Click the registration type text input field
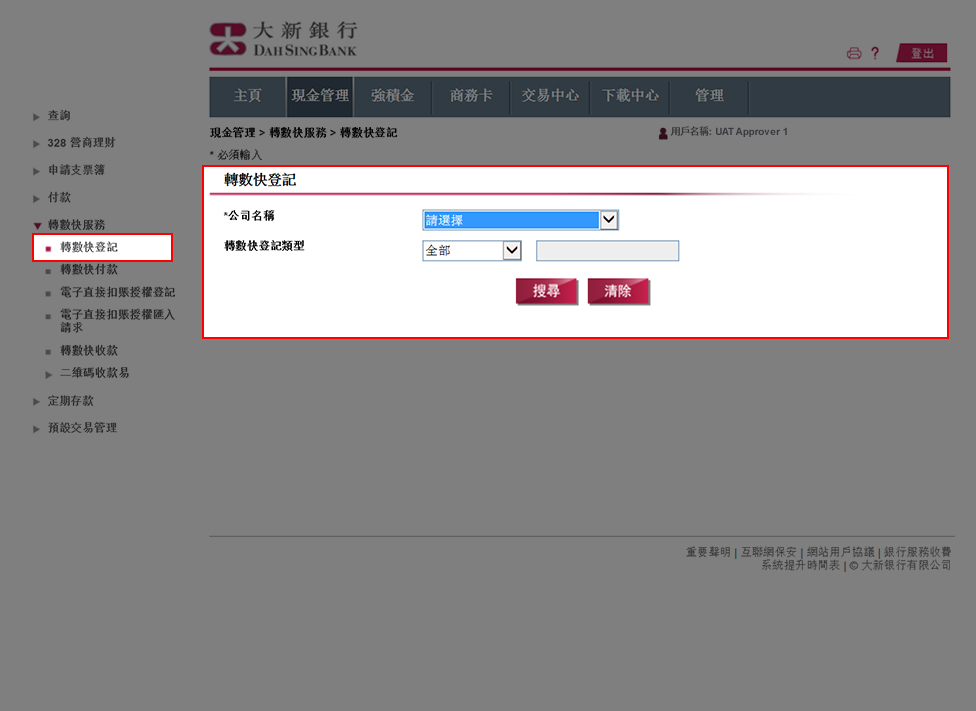 pos(607,250)
